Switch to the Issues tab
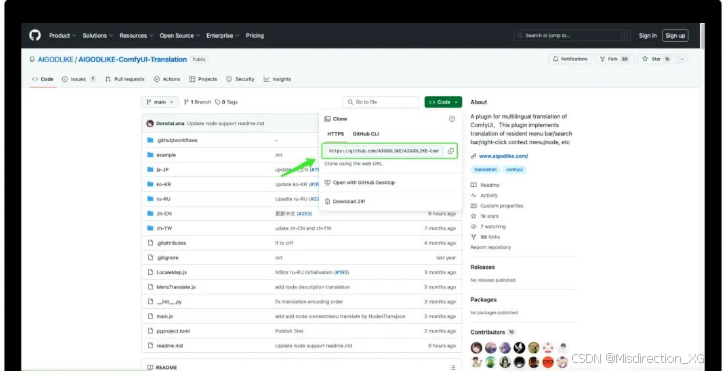This screenshot has width=724, height=371. pos(78,79)
